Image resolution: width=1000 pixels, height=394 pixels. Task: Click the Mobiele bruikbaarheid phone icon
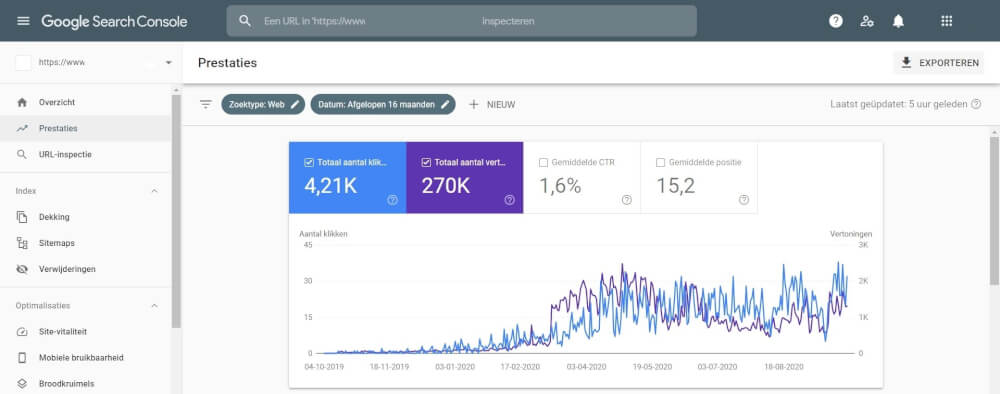22,358
